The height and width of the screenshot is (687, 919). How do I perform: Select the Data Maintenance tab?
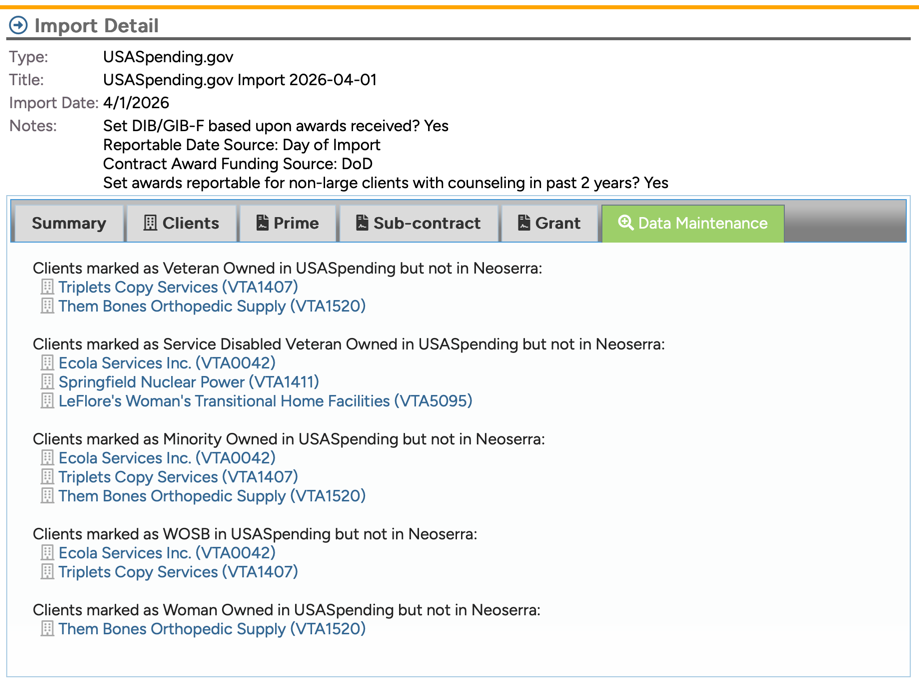pos(692,223)
